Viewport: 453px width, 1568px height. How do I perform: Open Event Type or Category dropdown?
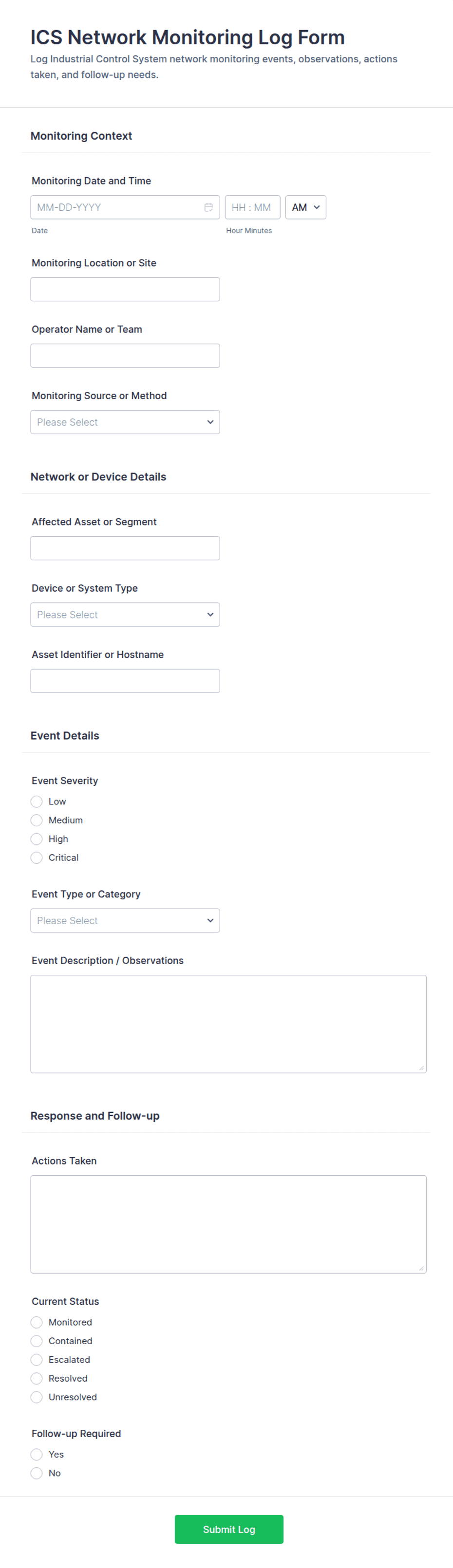coord(125,921)
